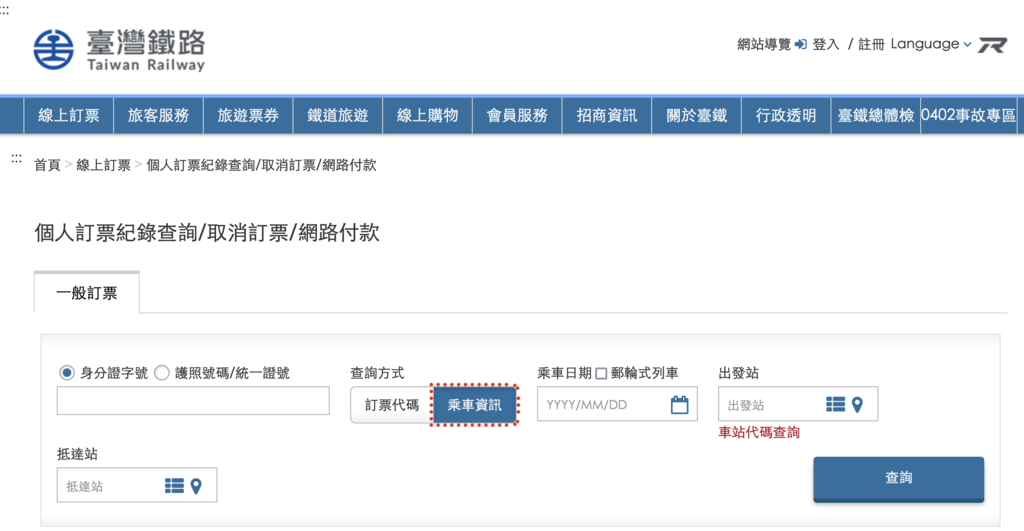Open the 旅遊票券 navigation menu
This screenshot has width=1024, height=531.
pyautogui.click(x=248, y=116)
